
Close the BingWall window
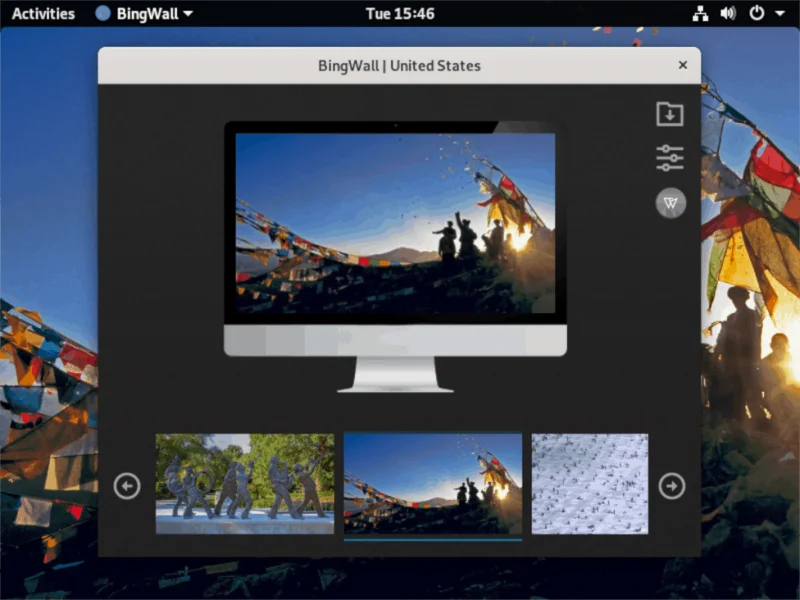(x=683, y=65)
